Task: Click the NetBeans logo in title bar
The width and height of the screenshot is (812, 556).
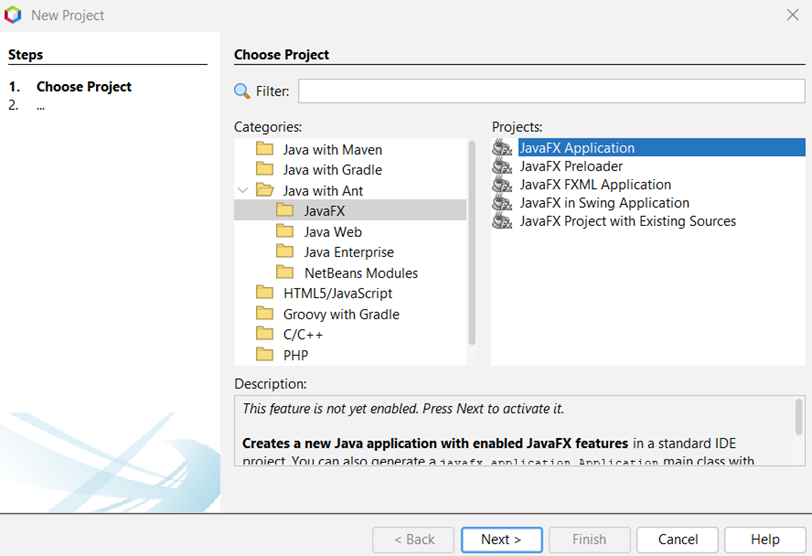Action: coord(13,15)
